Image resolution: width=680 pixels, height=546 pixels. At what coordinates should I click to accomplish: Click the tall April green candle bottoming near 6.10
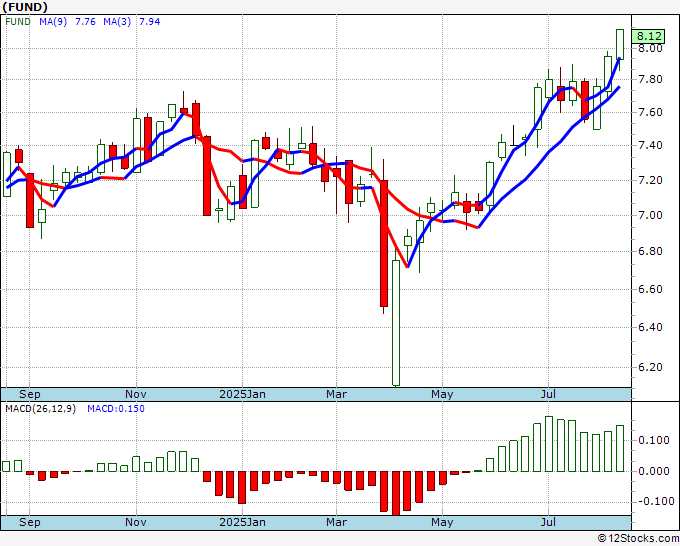(396, 323)
